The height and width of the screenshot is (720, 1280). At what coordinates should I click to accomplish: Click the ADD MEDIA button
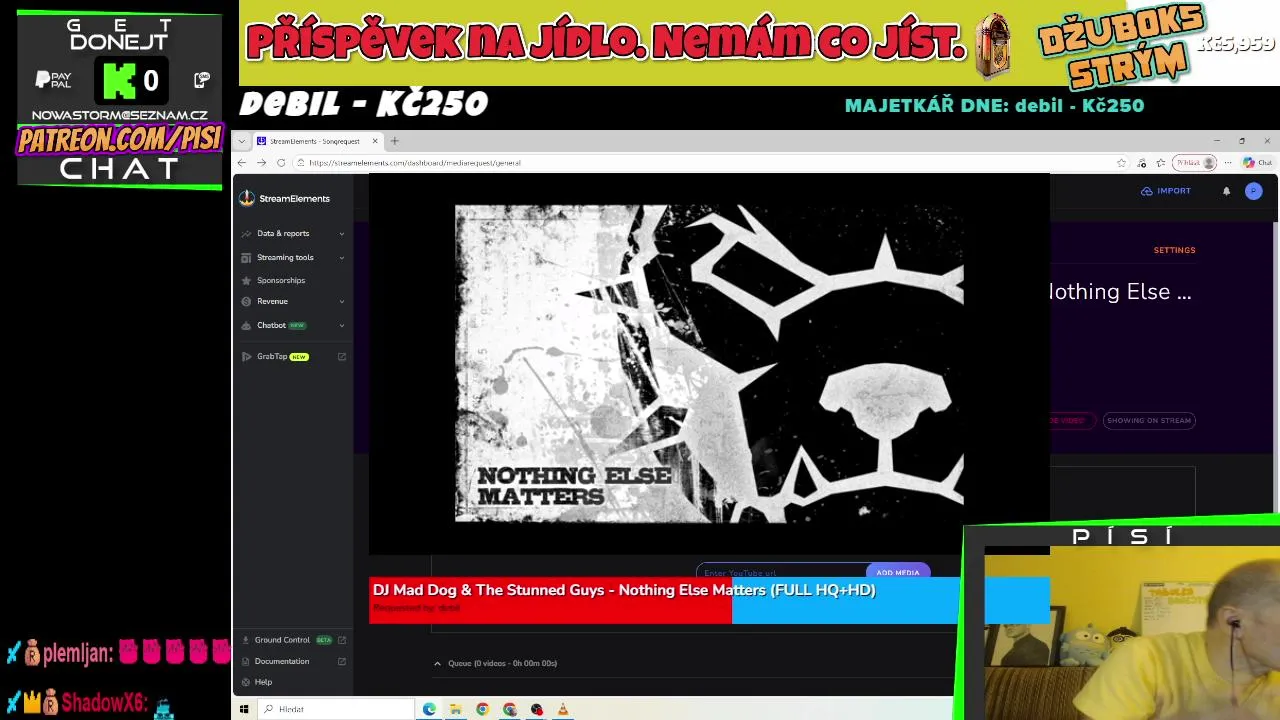897,572
